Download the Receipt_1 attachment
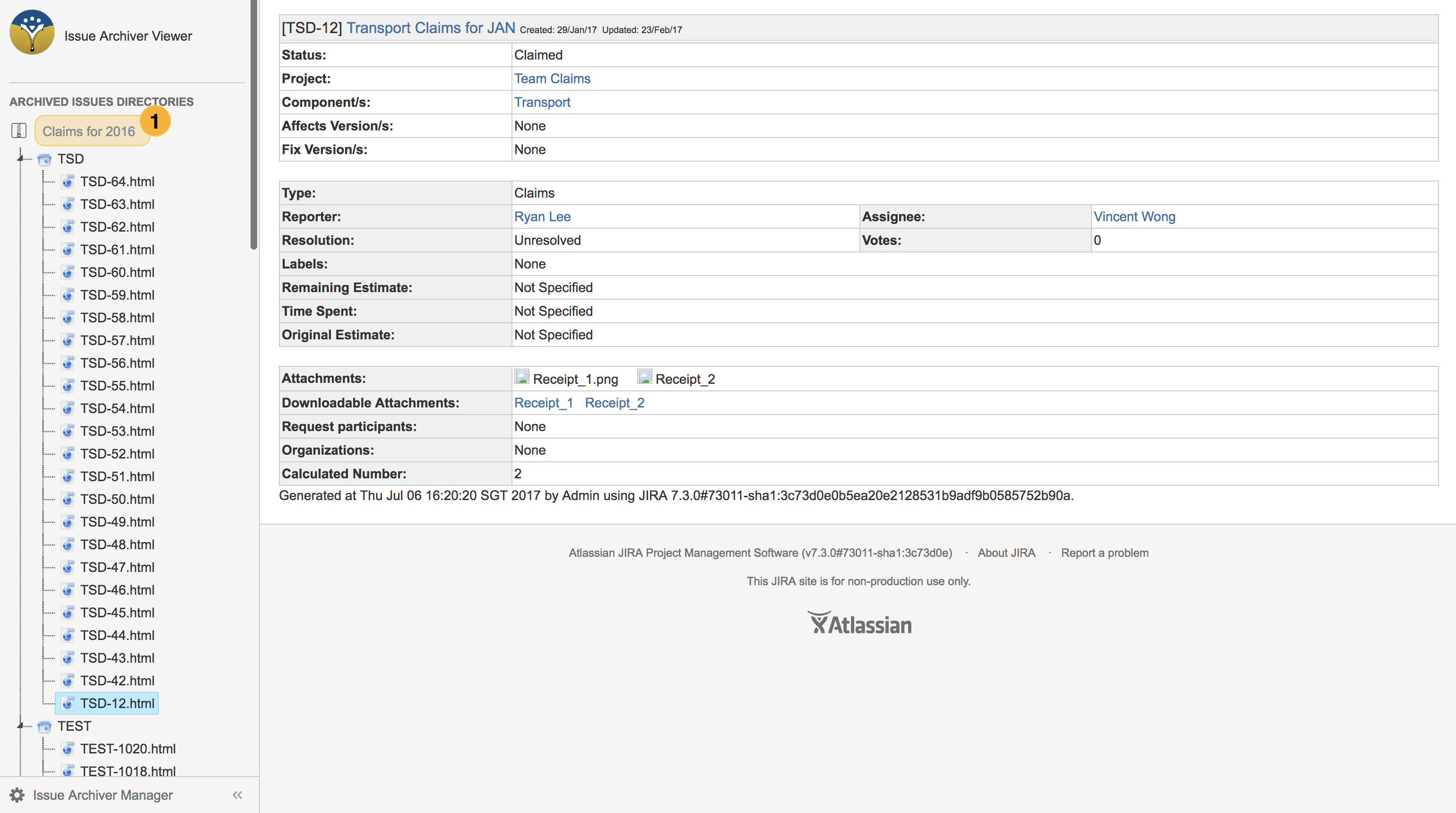The height and width of the screenshot is (813, 1456). [x=543, y=403]
